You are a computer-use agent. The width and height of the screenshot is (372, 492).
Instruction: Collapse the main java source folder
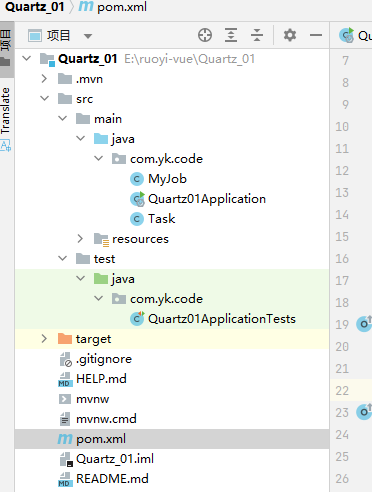coord(80,139)
